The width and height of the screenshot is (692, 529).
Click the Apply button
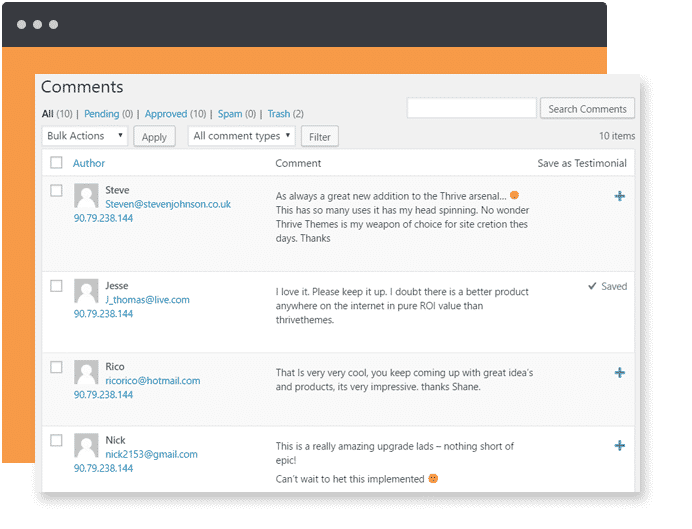[x=154, y=137]
